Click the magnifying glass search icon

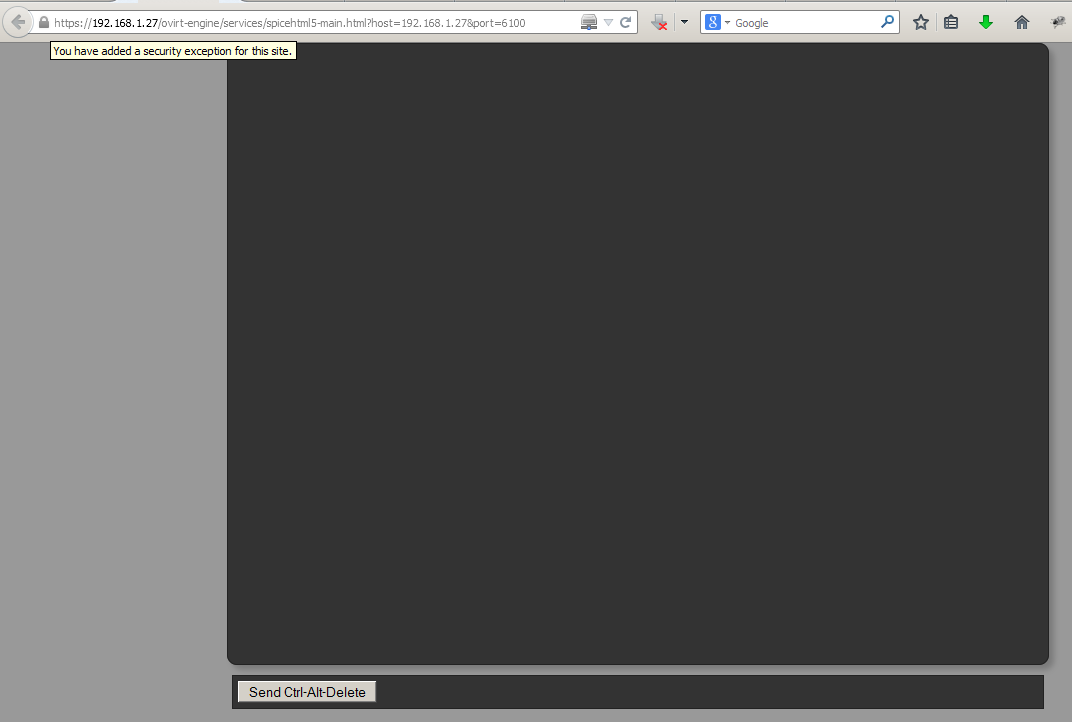click(x=887, y=22)
